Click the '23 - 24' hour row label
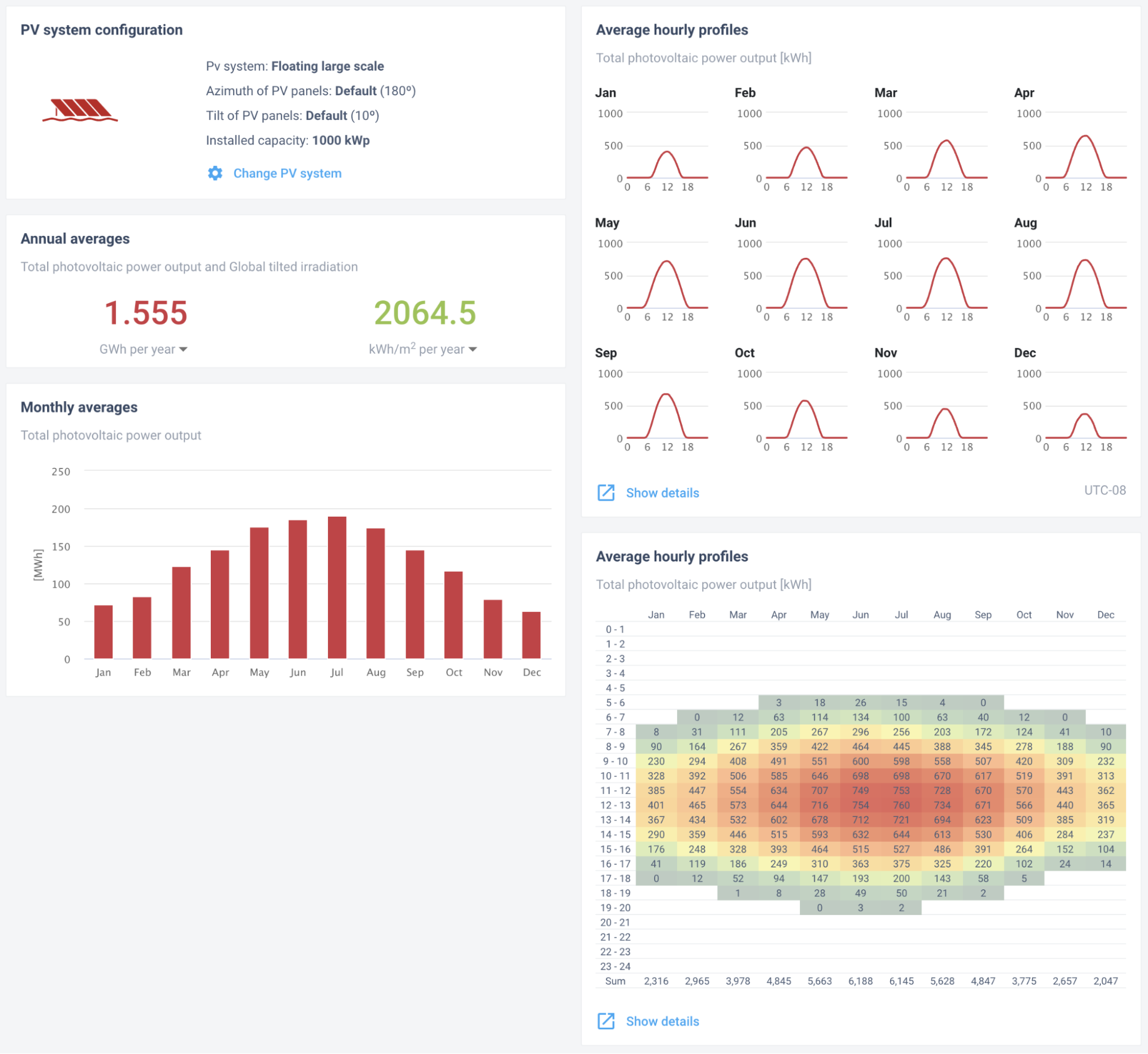 pyautogui.click(x=615, y=966)
